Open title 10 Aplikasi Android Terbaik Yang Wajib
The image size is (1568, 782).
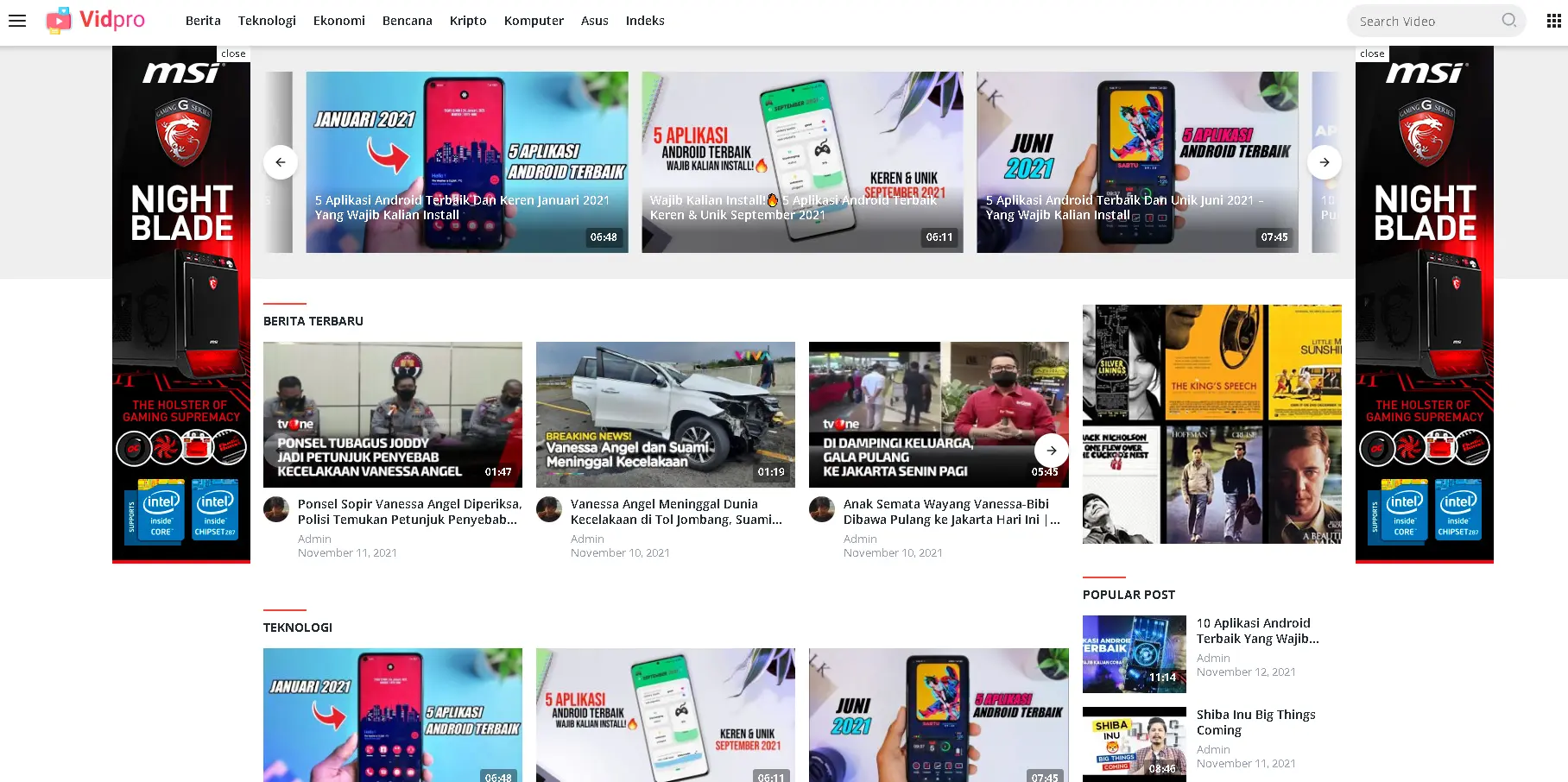[x=1257, y=631]
